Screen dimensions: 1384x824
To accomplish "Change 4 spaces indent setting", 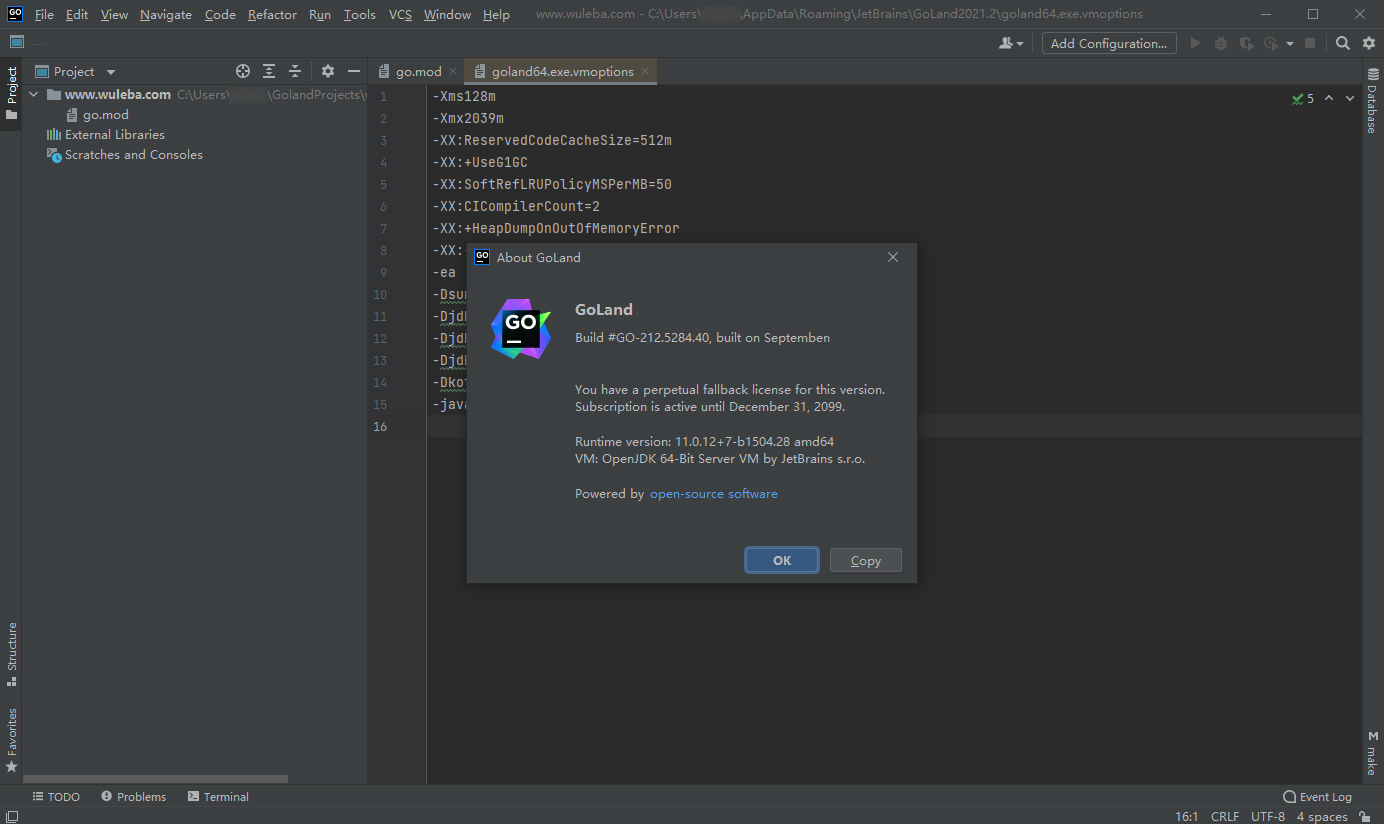I will [x=1322, y=817].
